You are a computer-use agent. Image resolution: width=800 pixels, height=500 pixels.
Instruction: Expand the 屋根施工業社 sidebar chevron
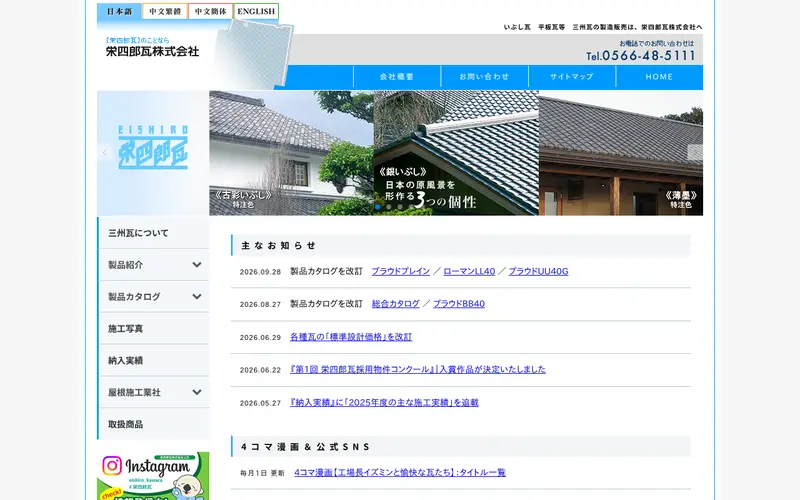pyautogui.click(x=196, y=392)
